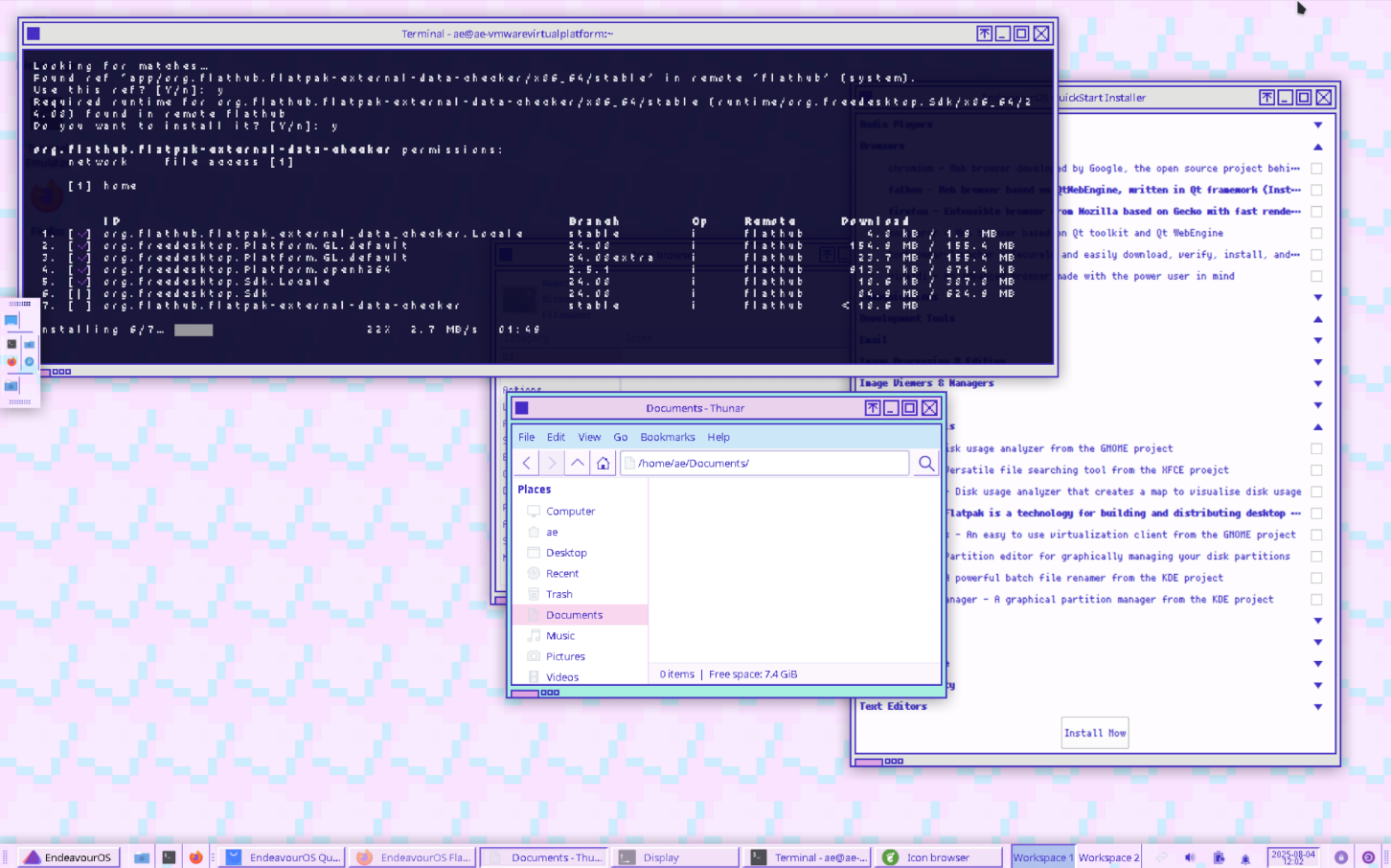This screenshot has height=868, width=1391.
Task: Check the Qt toolkit WebEngine browser checkbox
Action: tap(1316, 233)
